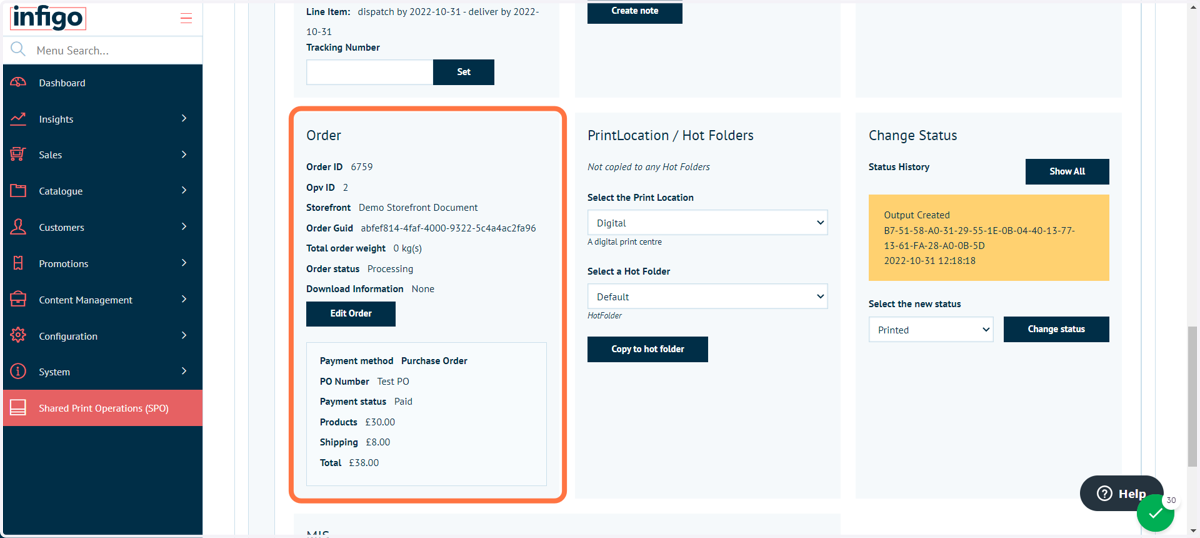1200x538 pixels.
Task: Expand the Insights submenu chevron
Action: point(184,118)
